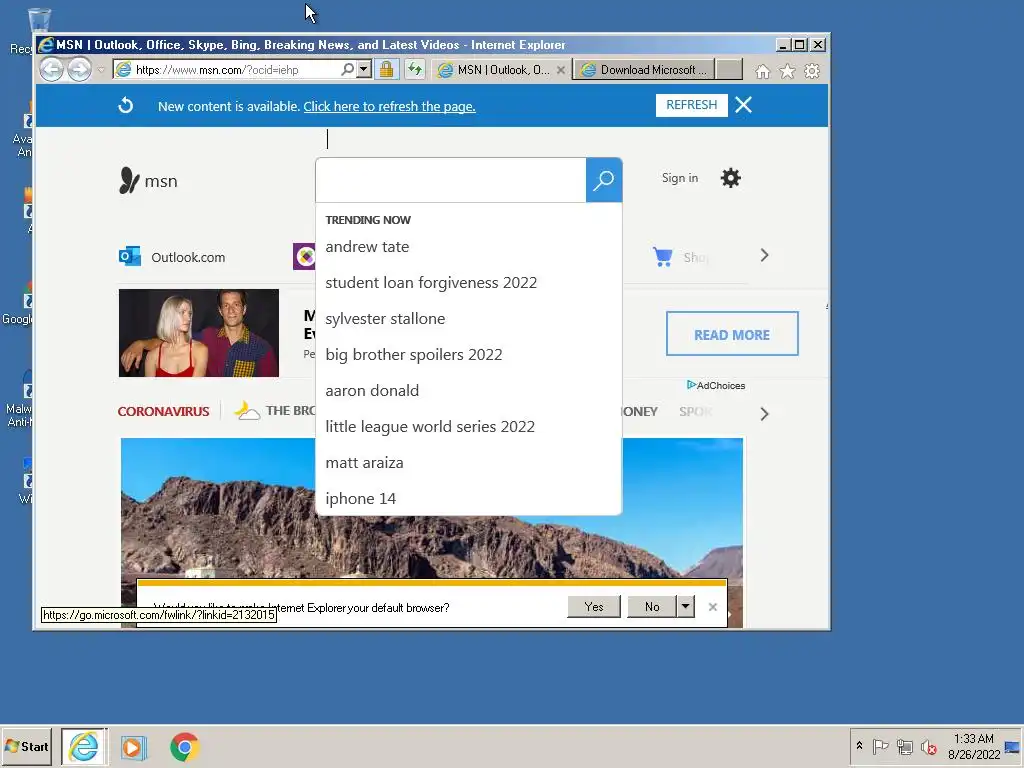This screenshot has width=1024, height=768.
Task: Click the network tray icon
Action: [904, 746]
